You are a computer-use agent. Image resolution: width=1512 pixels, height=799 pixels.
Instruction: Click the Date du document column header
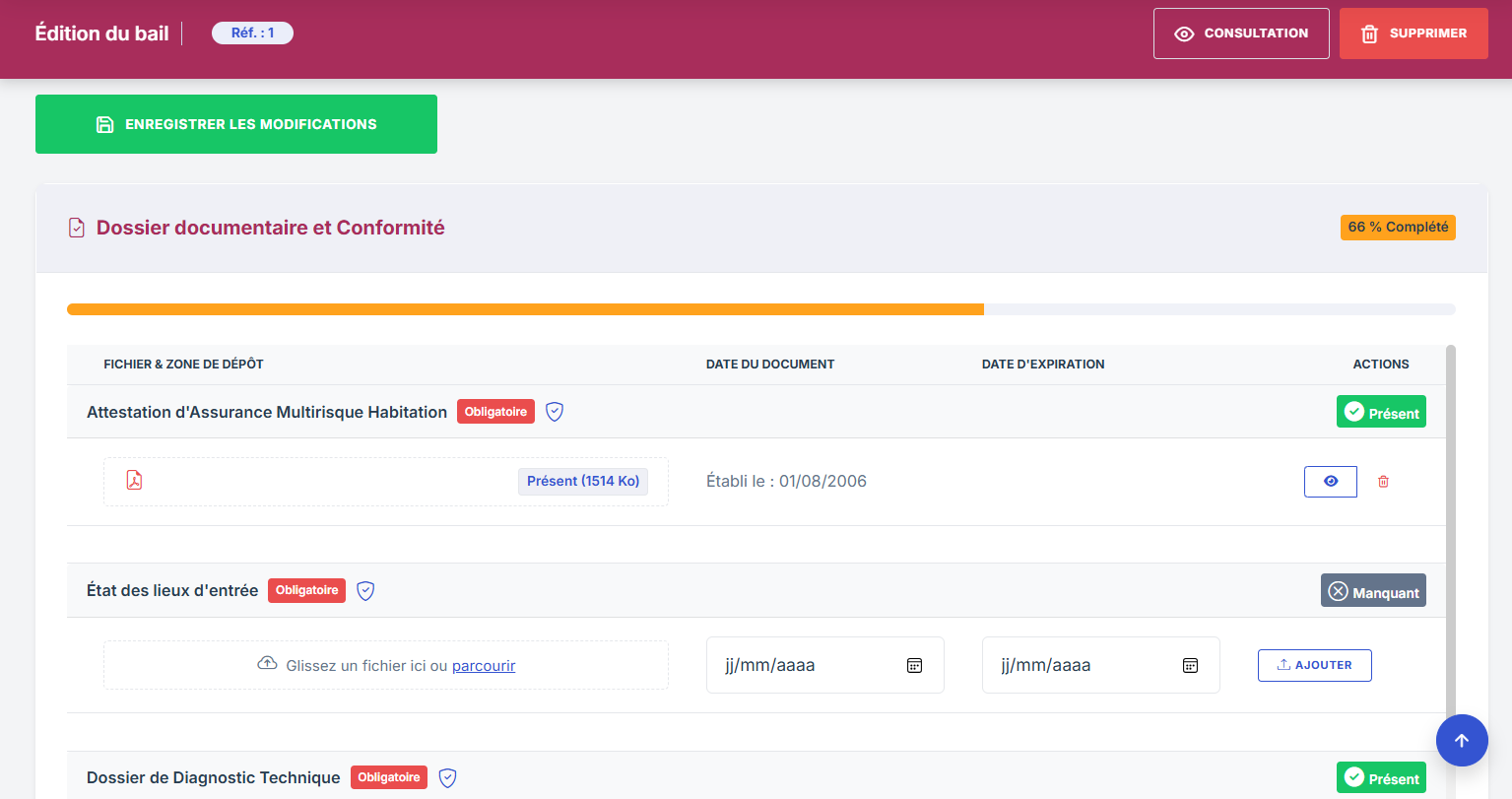[770, 365]
